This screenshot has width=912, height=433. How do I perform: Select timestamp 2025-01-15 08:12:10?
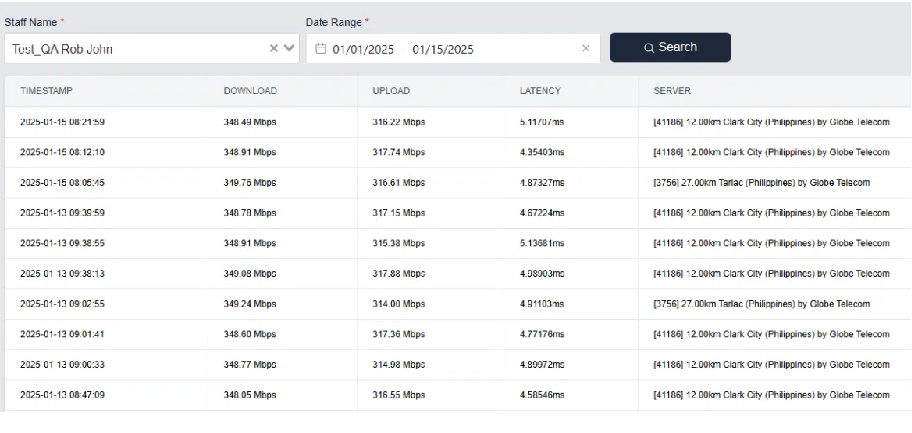62,152
